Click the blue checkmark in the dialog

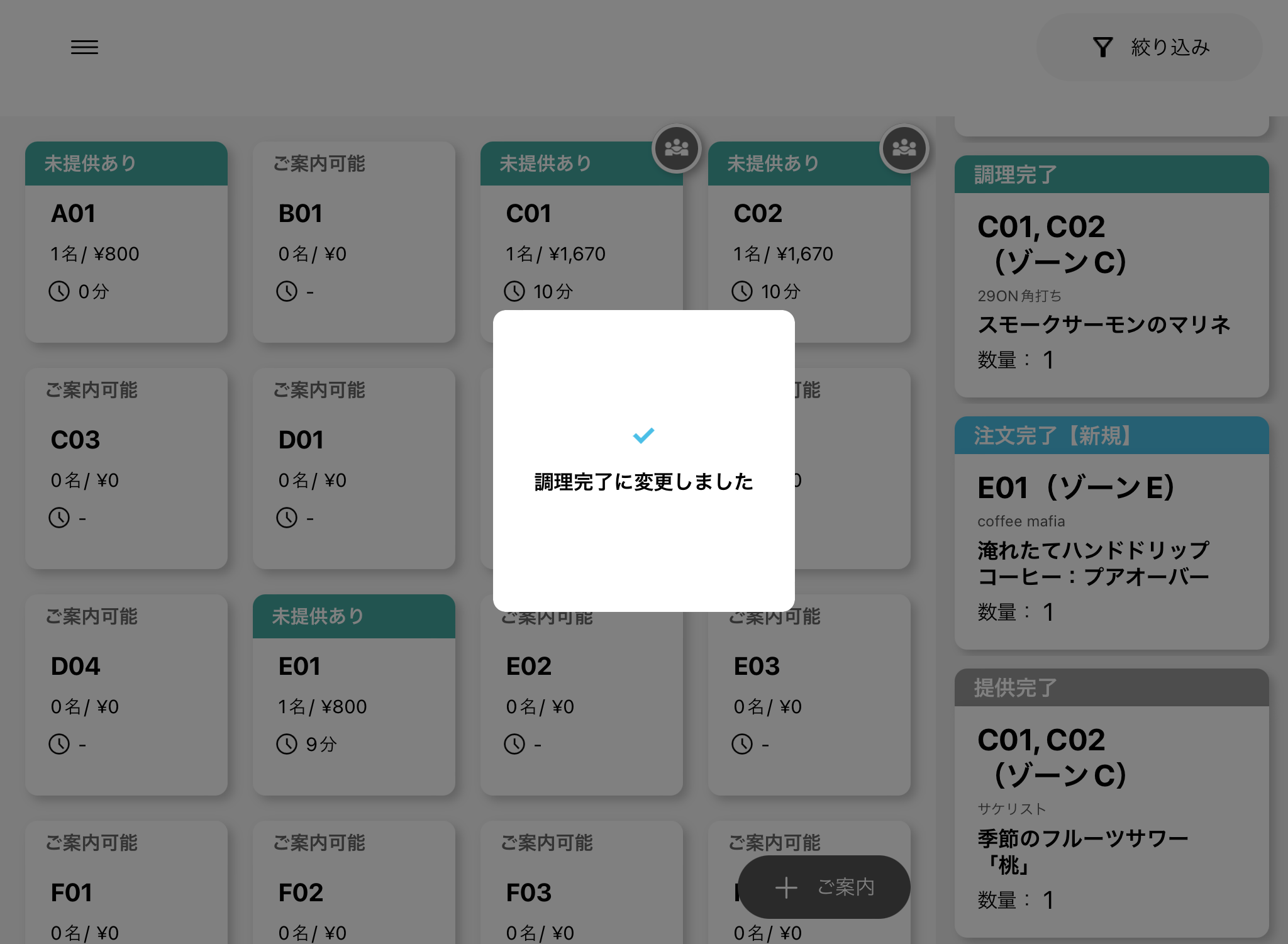[643, 435]
